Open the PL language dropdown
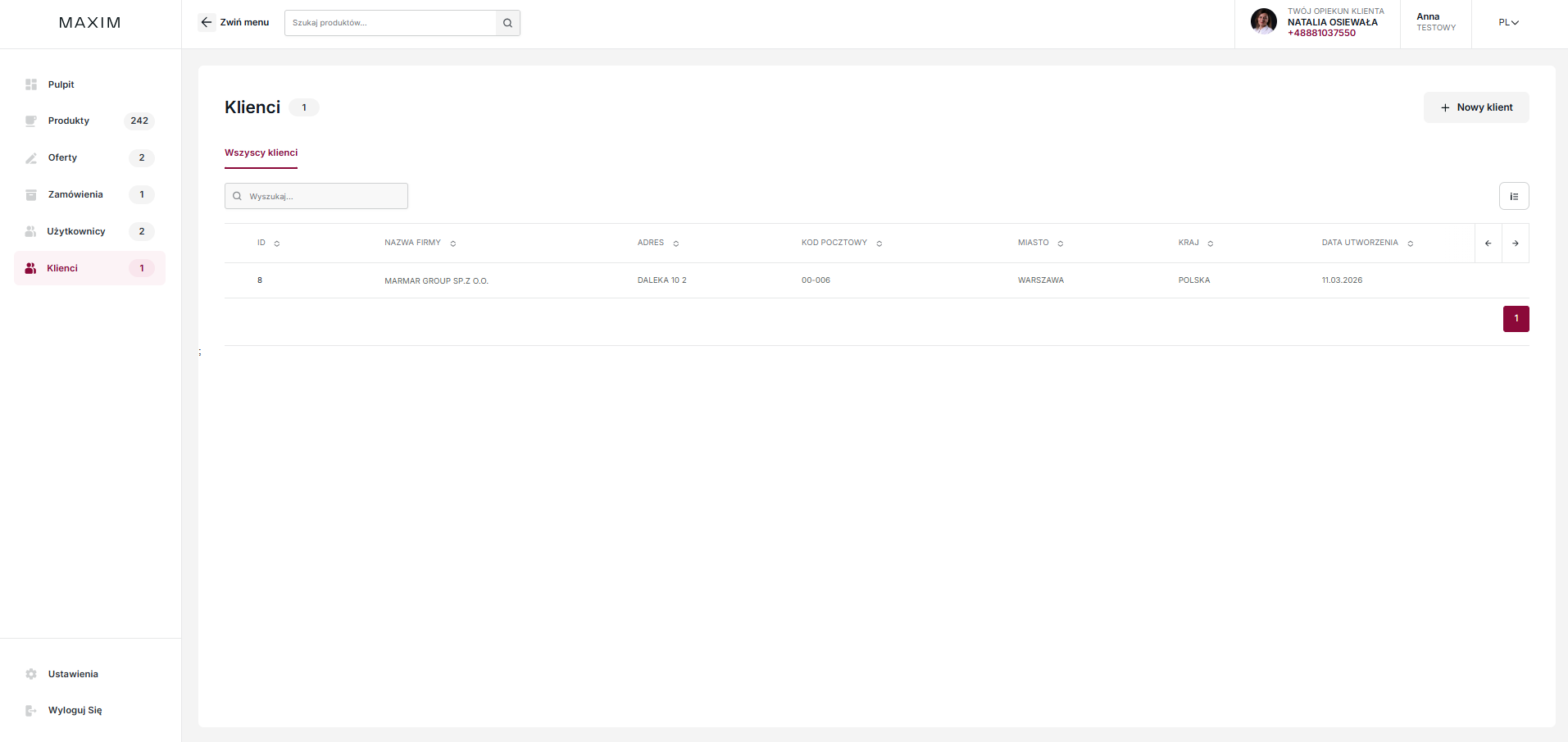The image size is (1568, 742). 1508,23
